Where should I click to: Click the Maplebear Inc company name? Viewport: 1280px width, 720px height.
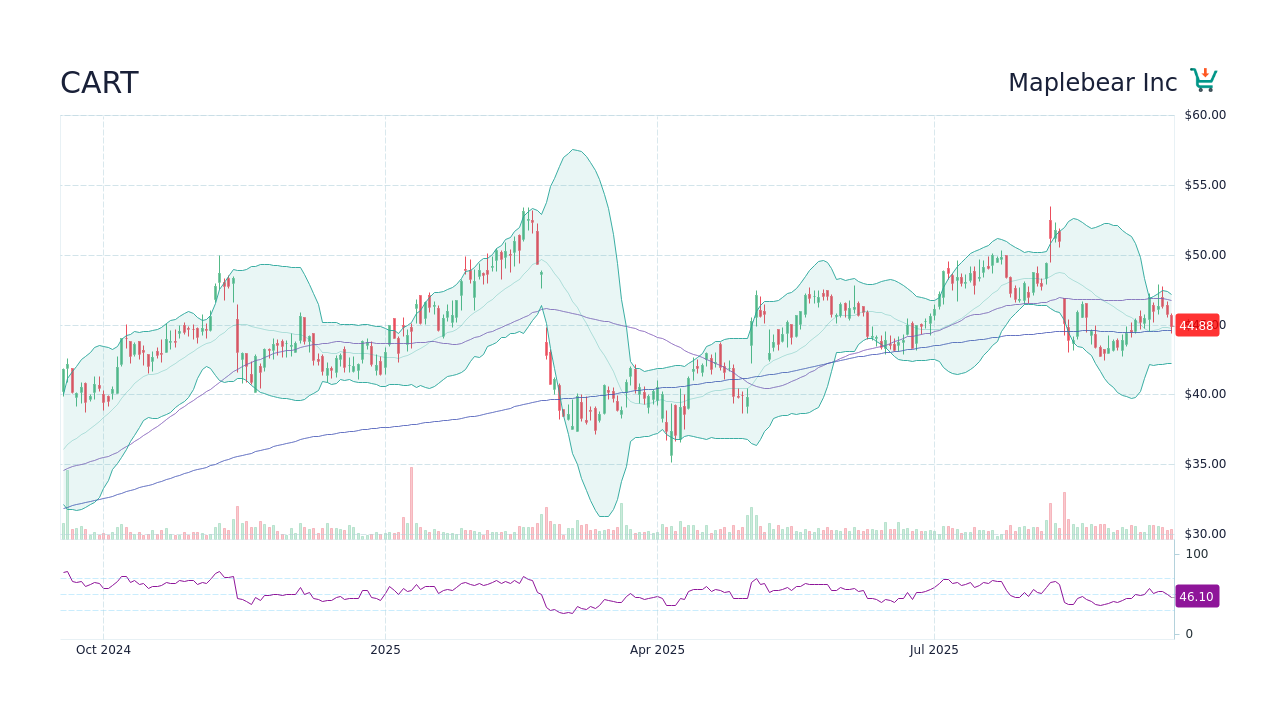pyautogui.click(x=1092, y=83)
